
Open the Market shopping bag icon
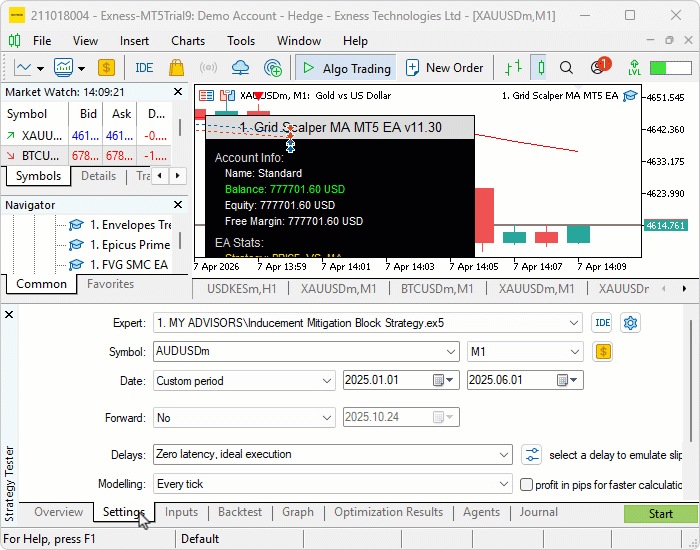click(176, 68)
